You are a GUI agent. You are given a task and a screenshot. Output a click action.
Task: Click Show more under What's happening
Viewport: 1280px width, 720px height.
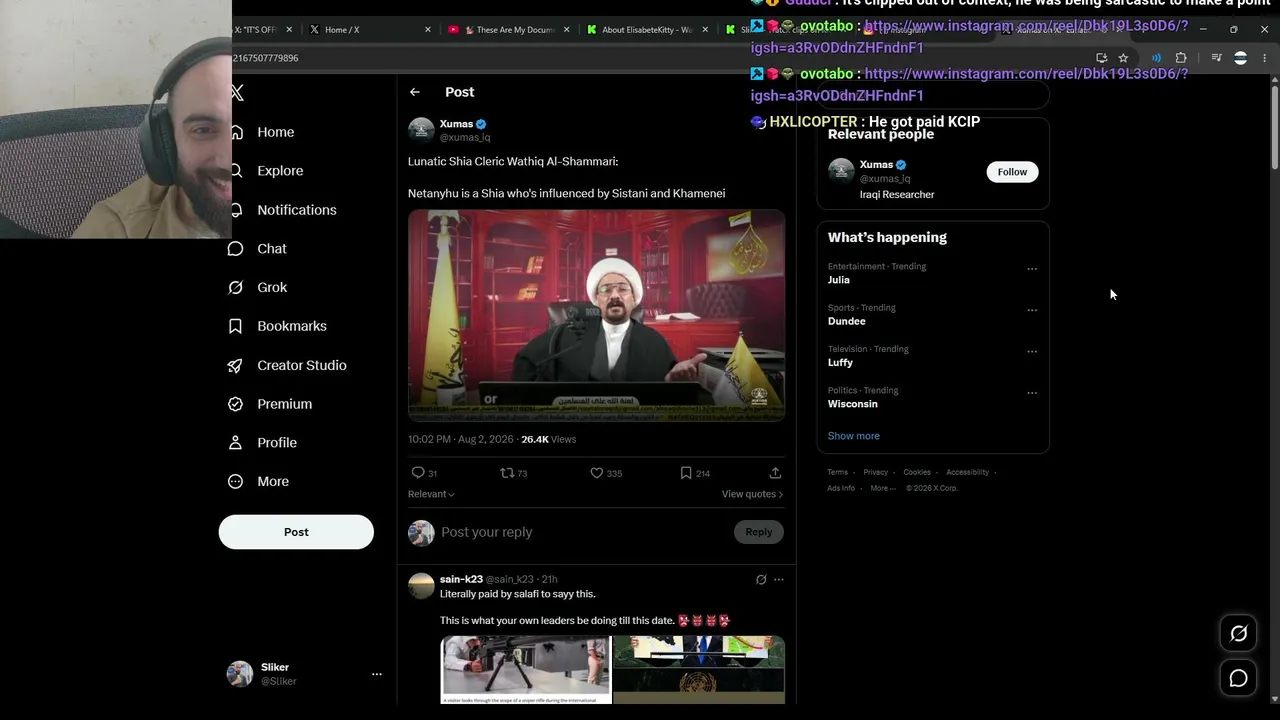(853, 436)
